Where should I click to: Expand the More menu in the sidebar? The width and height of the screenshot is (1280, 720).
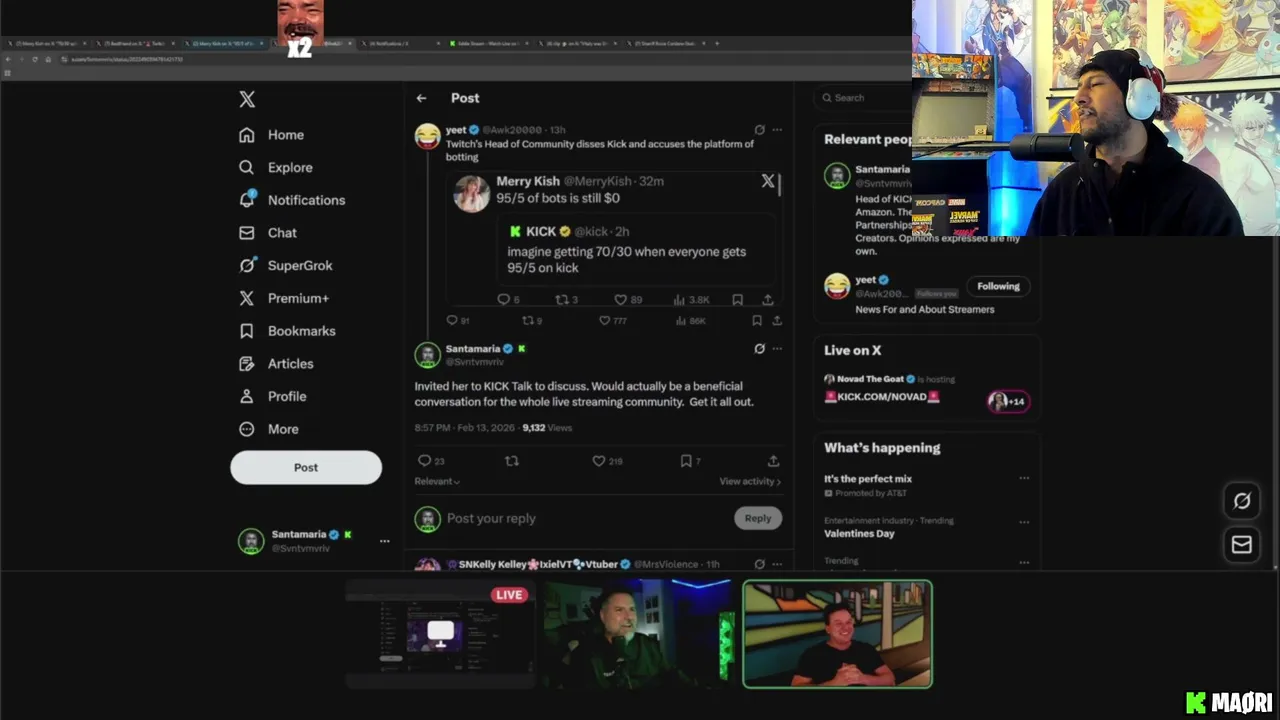point(269,429)
